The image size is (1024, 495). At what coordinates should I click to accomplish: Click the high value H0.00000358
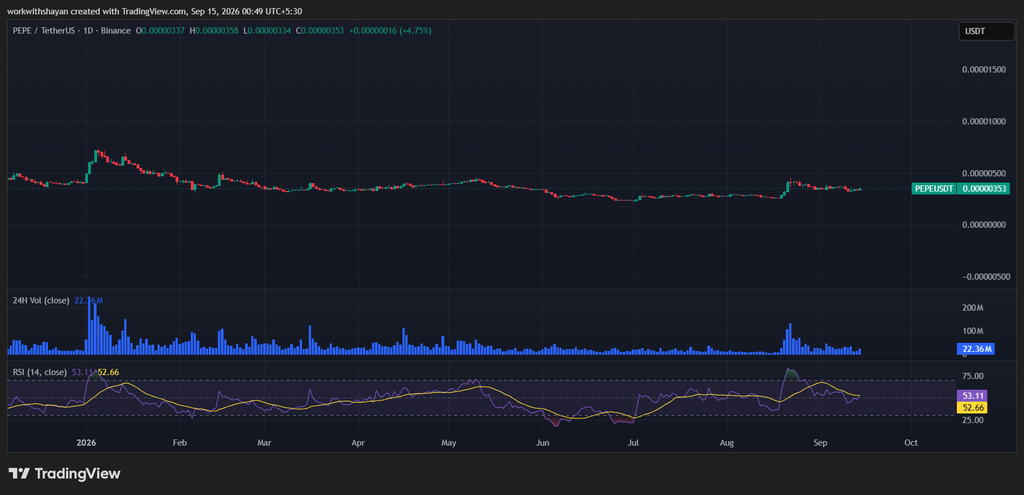tap(215, 31)
